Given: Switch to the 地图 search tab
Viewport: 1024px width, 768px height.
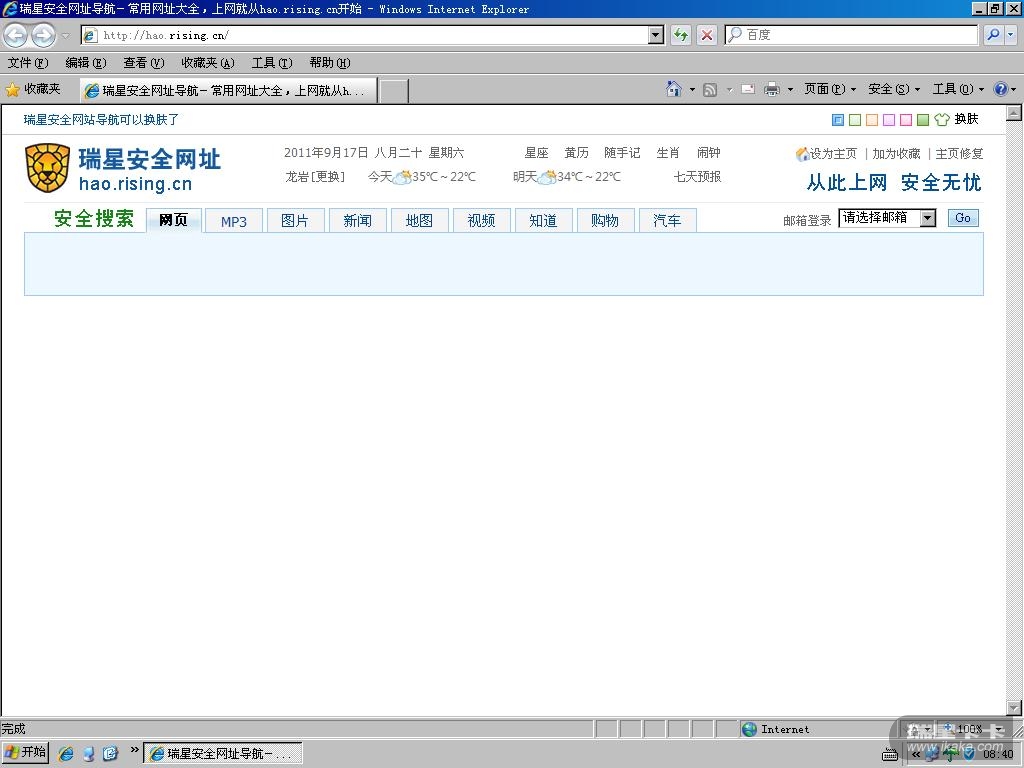Looking at the screenshot, I should point(419,221).
